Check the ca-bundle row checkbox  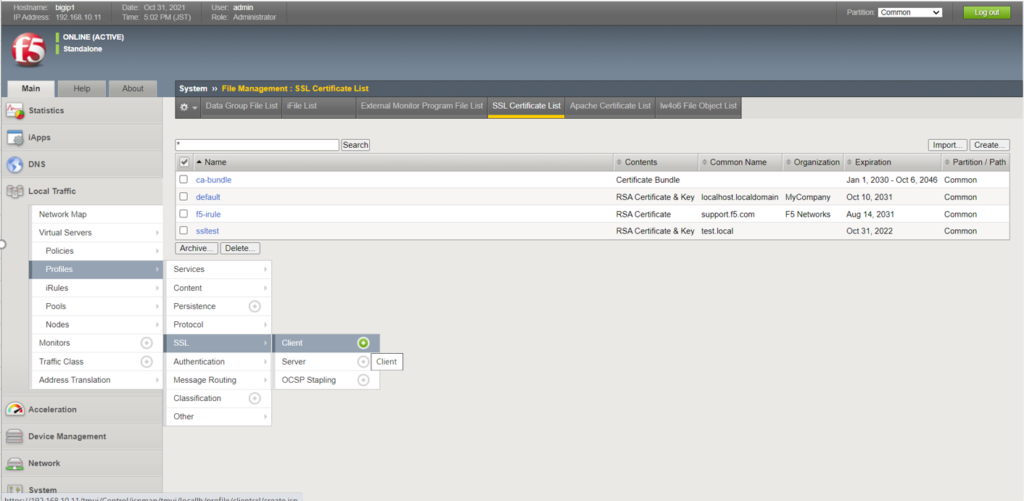pyautogui.click(x=183, y=180)
